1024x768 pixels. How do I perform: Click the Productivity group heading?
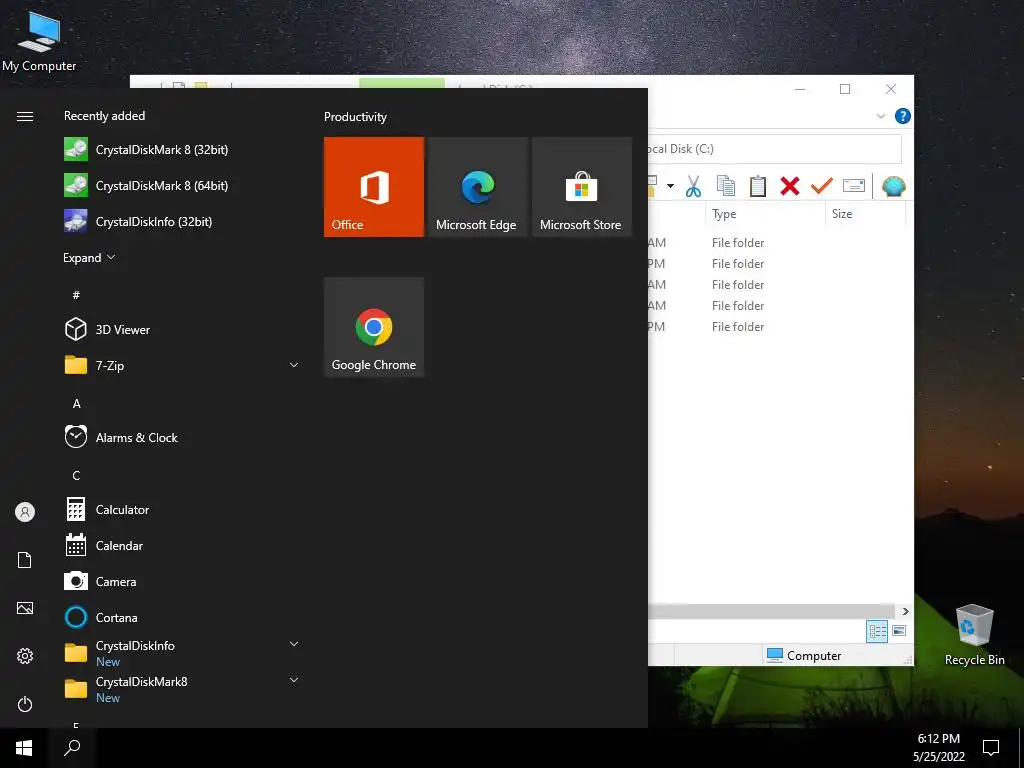(355, 117)
